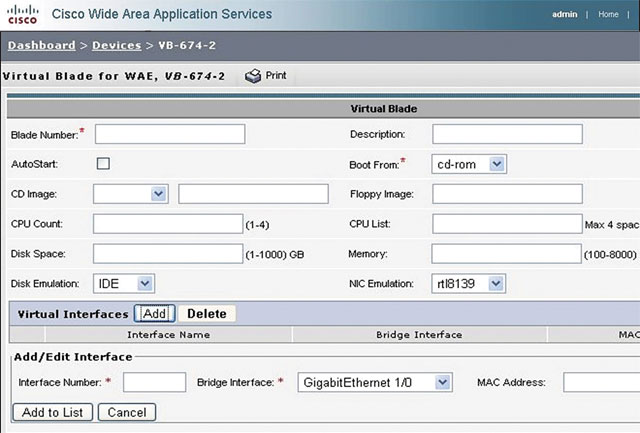Click Delete in Virtual Interfaces
The image size is (640, 433).
pyautogui.click(x=207, y=313)
